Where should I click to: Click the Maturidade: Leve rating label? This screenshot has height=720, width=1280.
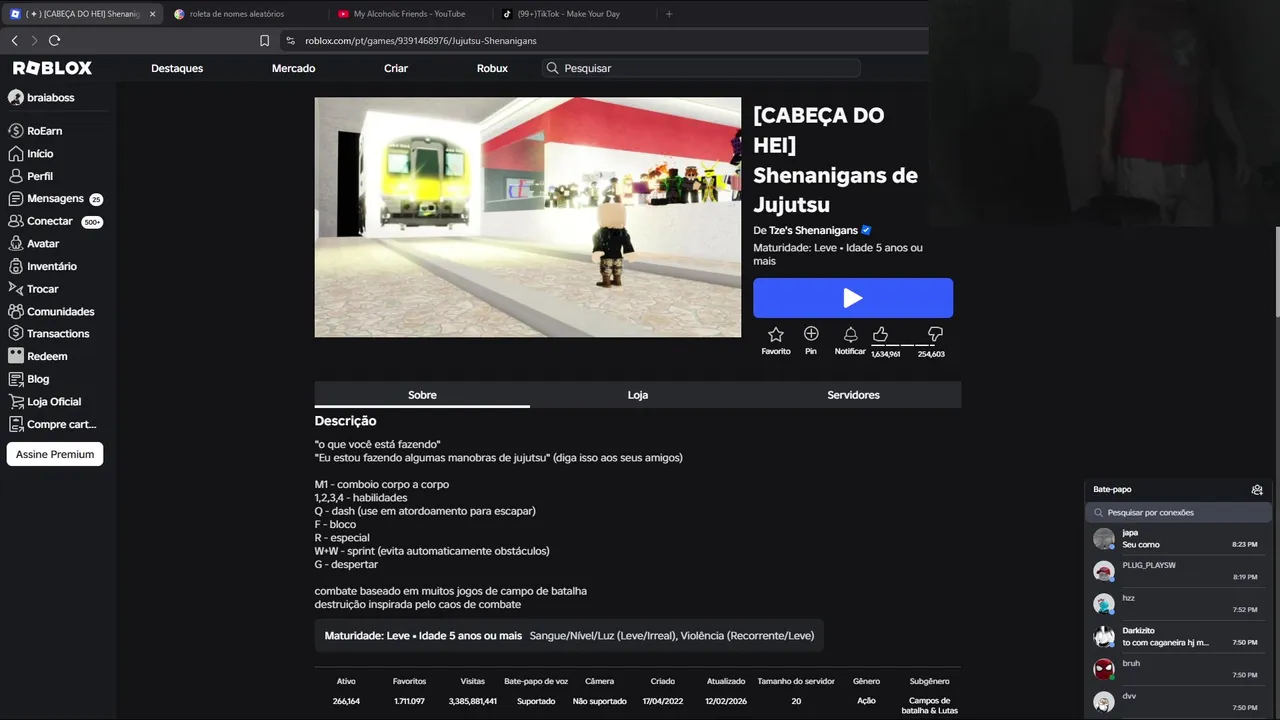[423, 636]
